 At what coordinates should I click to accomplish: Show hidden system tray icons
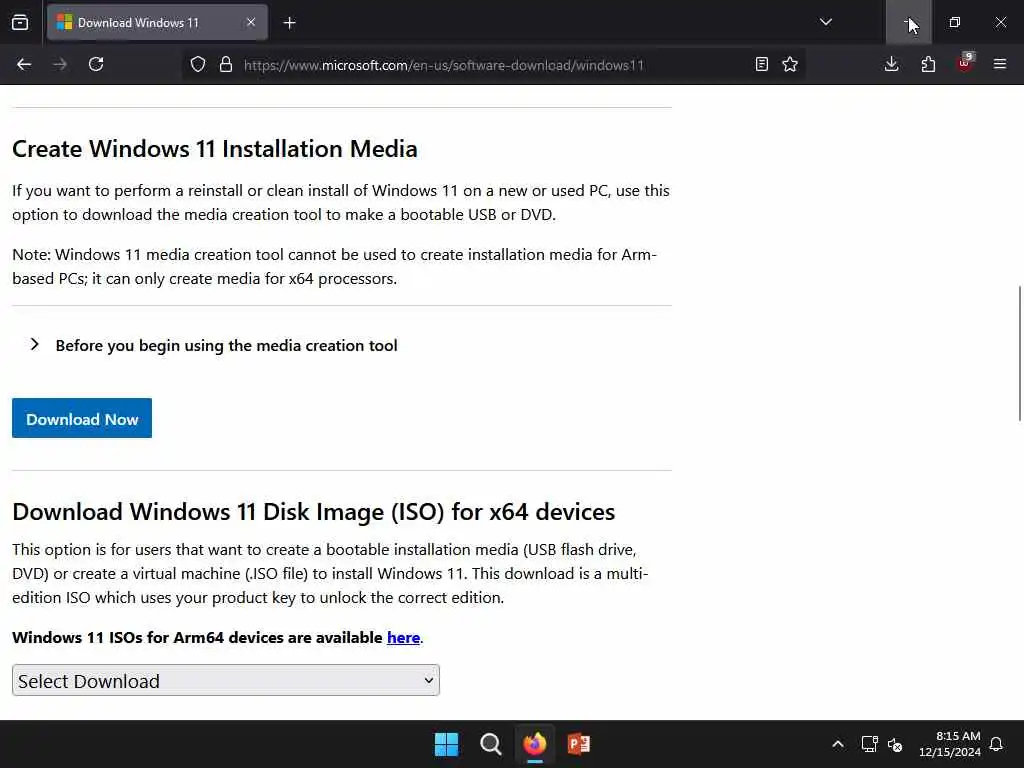pos(838,744)
